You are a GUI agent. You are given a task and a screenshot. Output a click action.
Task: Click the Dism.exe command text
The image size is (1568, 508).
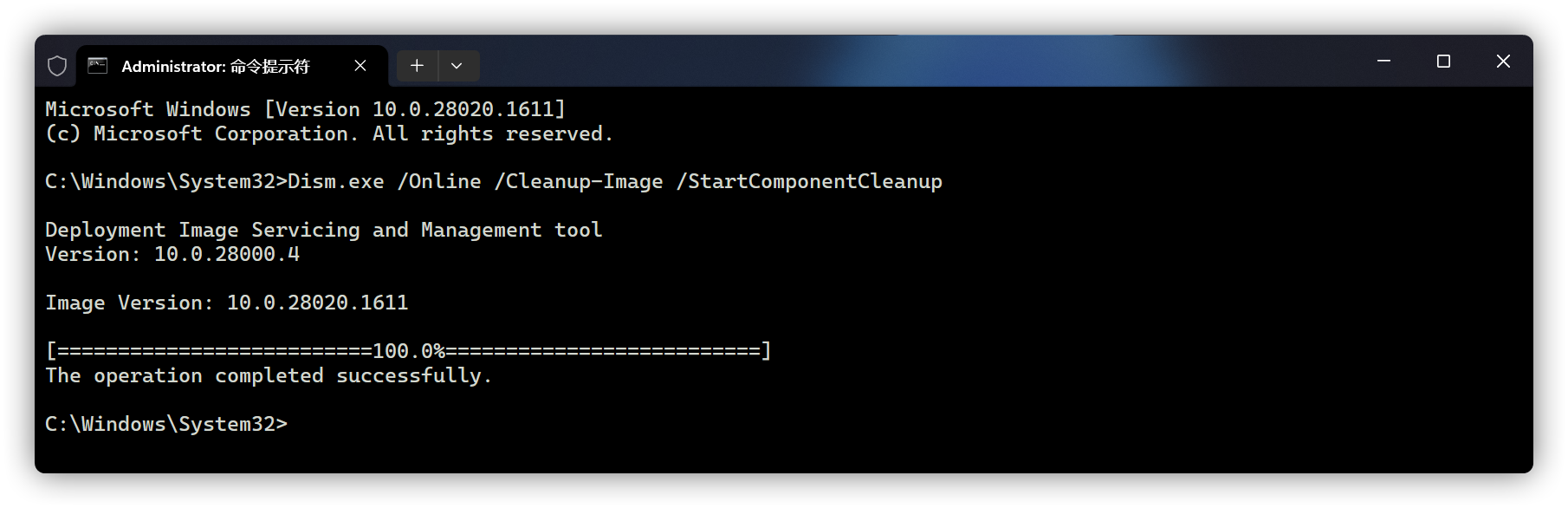[336, 181]
